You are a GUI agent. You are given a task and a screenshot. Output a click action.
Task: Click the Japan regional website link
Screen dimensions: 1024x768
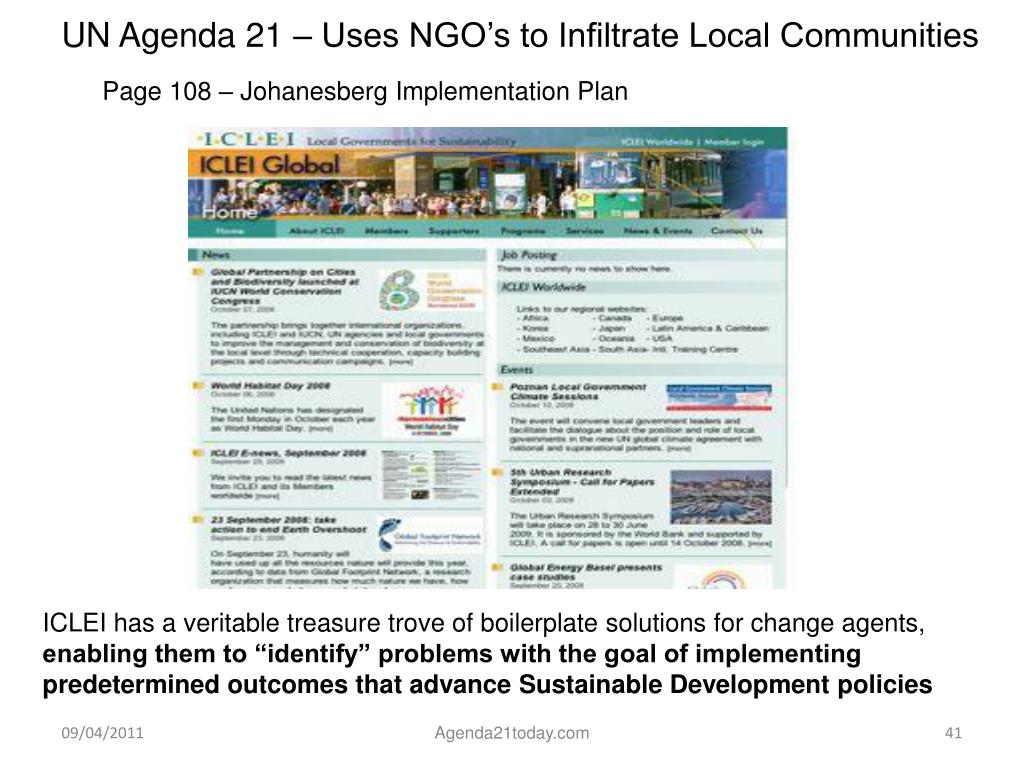[611, 328]
